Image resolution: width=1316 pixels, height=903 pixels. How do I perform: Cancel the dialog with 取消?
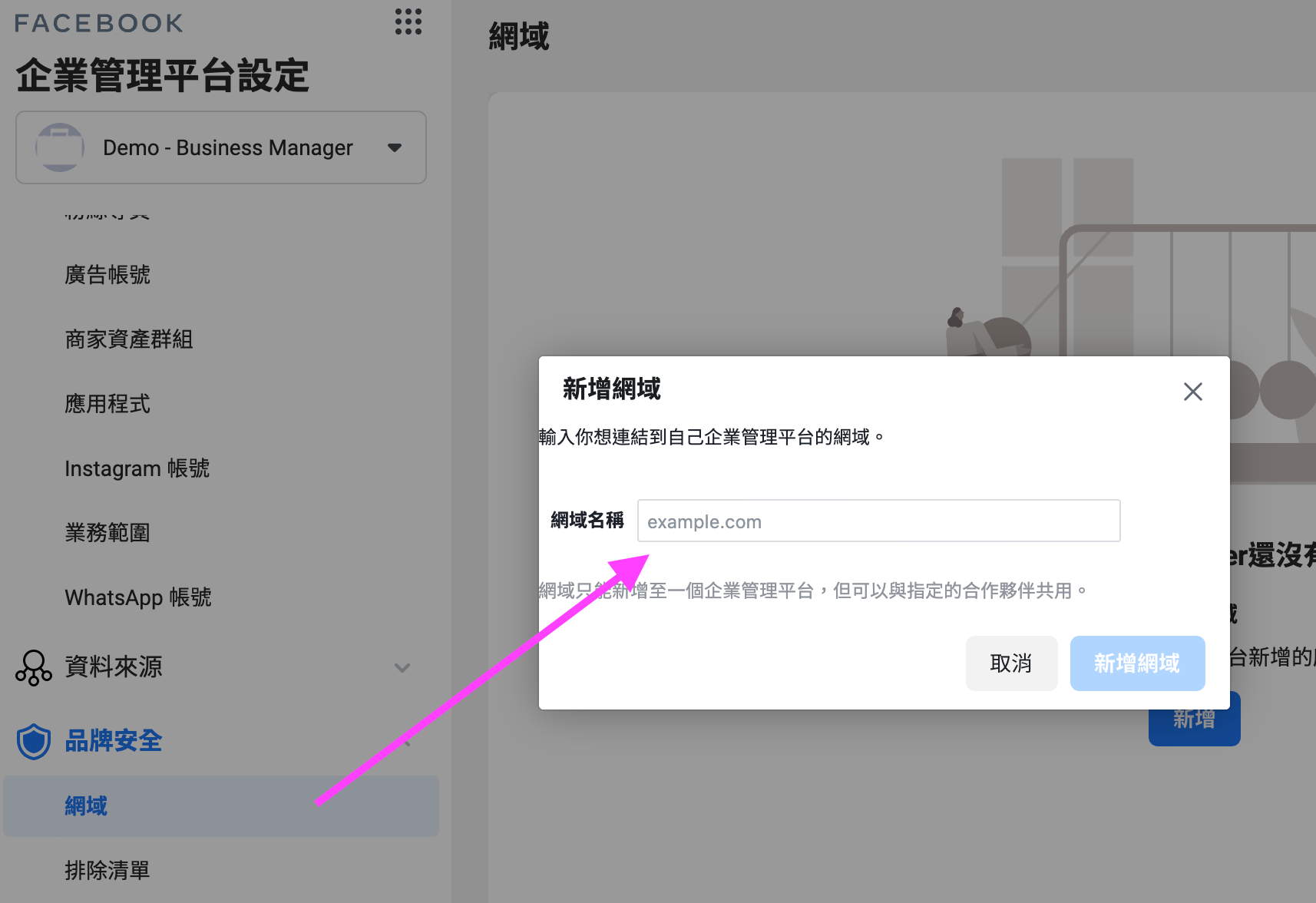click(1011, 663)
